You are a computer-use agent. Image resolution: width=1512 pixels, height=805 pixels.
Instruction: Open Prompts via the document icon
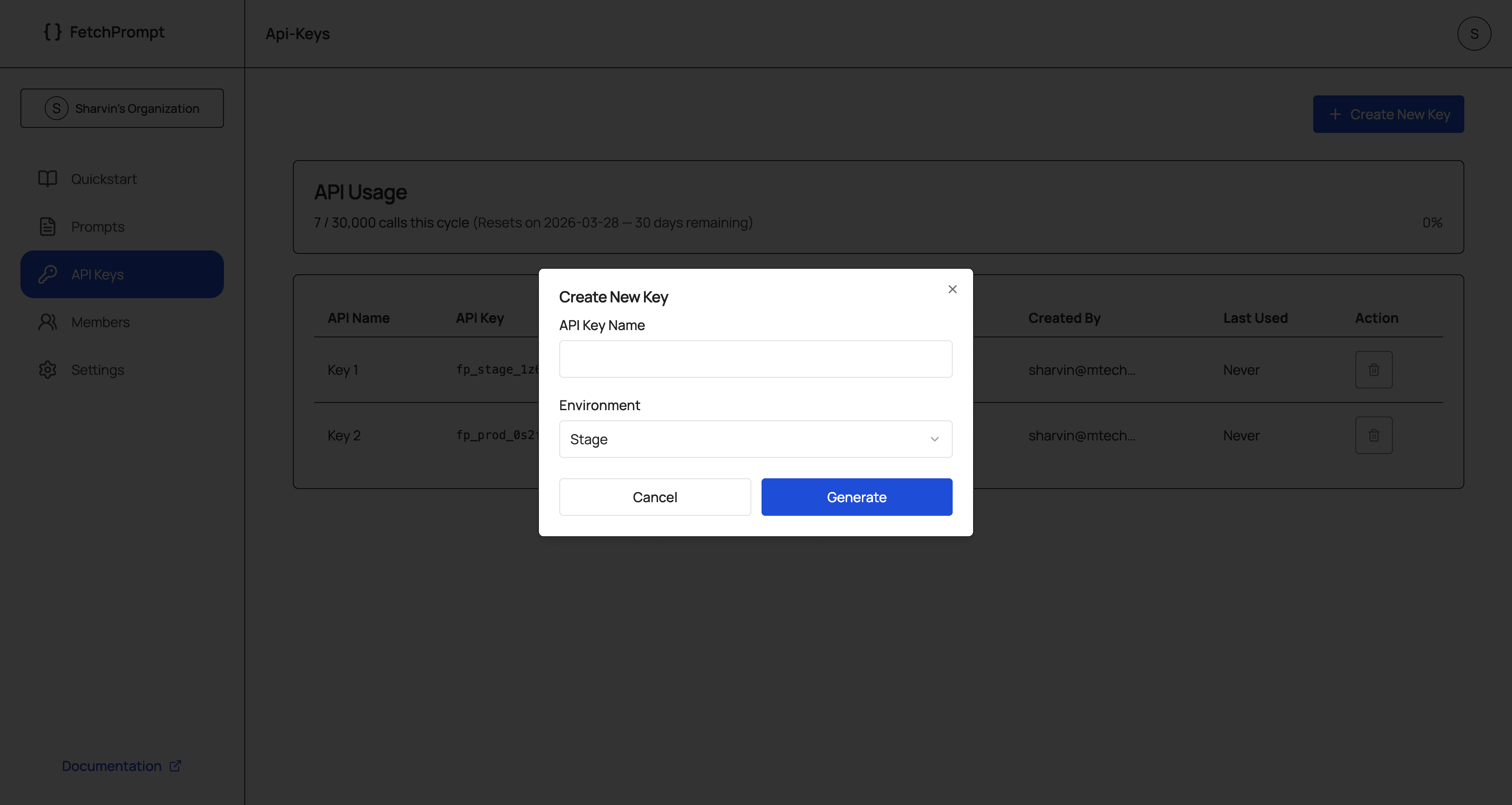coord(48,226)
